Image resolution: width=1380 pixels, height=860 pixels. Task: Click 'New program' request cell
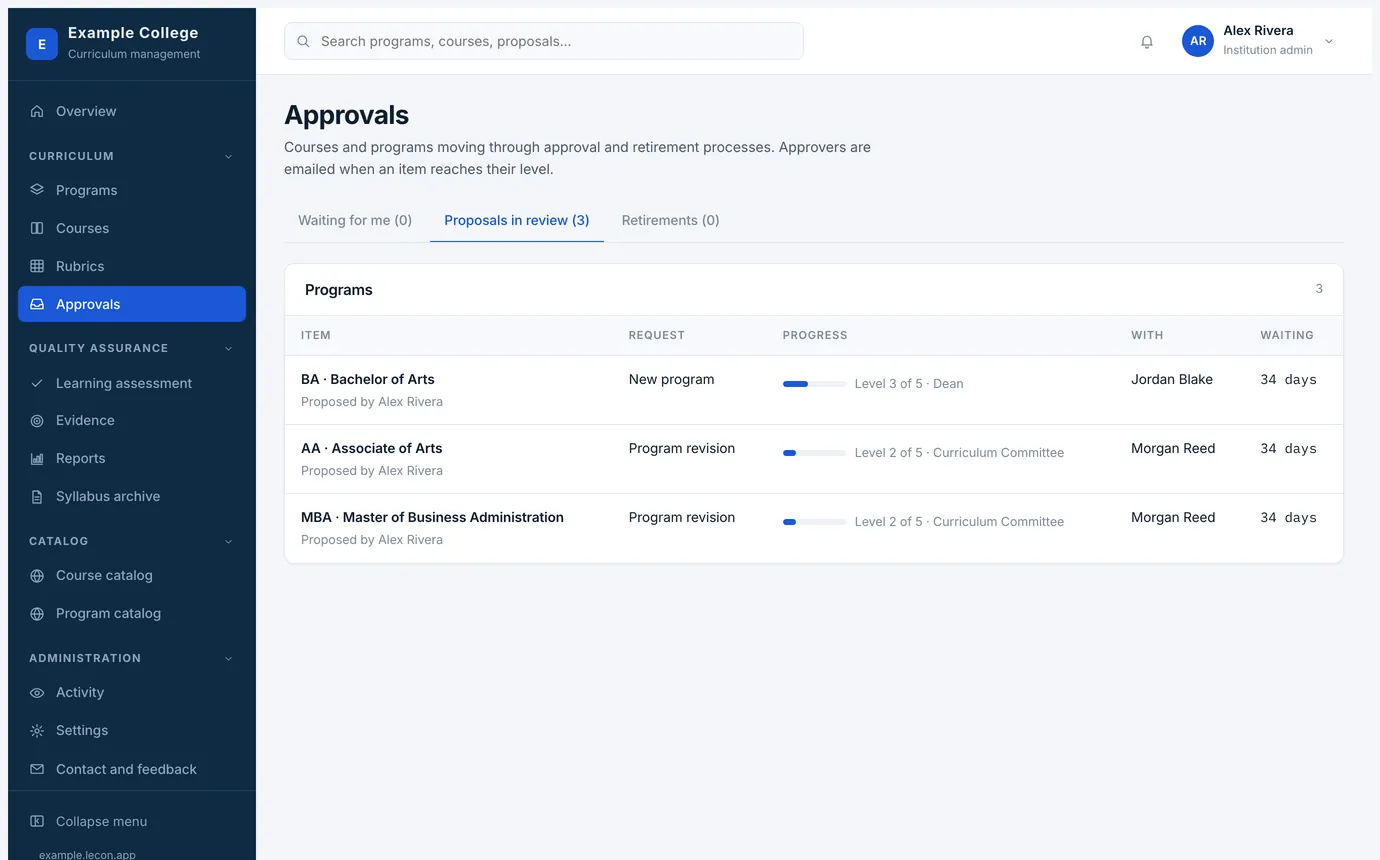[x=672, y=379]
